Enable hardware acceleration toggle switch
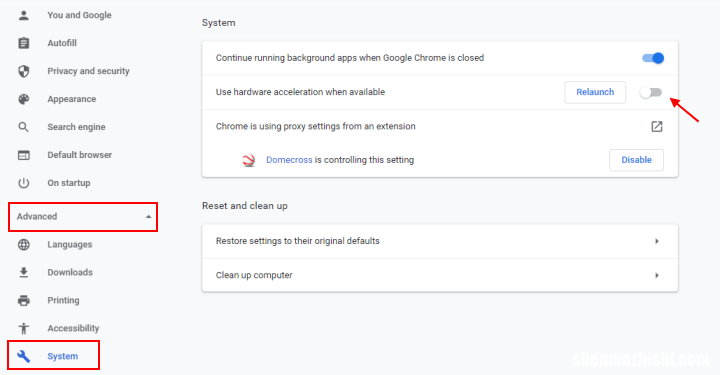720x375 pixels. coord(651,92)
